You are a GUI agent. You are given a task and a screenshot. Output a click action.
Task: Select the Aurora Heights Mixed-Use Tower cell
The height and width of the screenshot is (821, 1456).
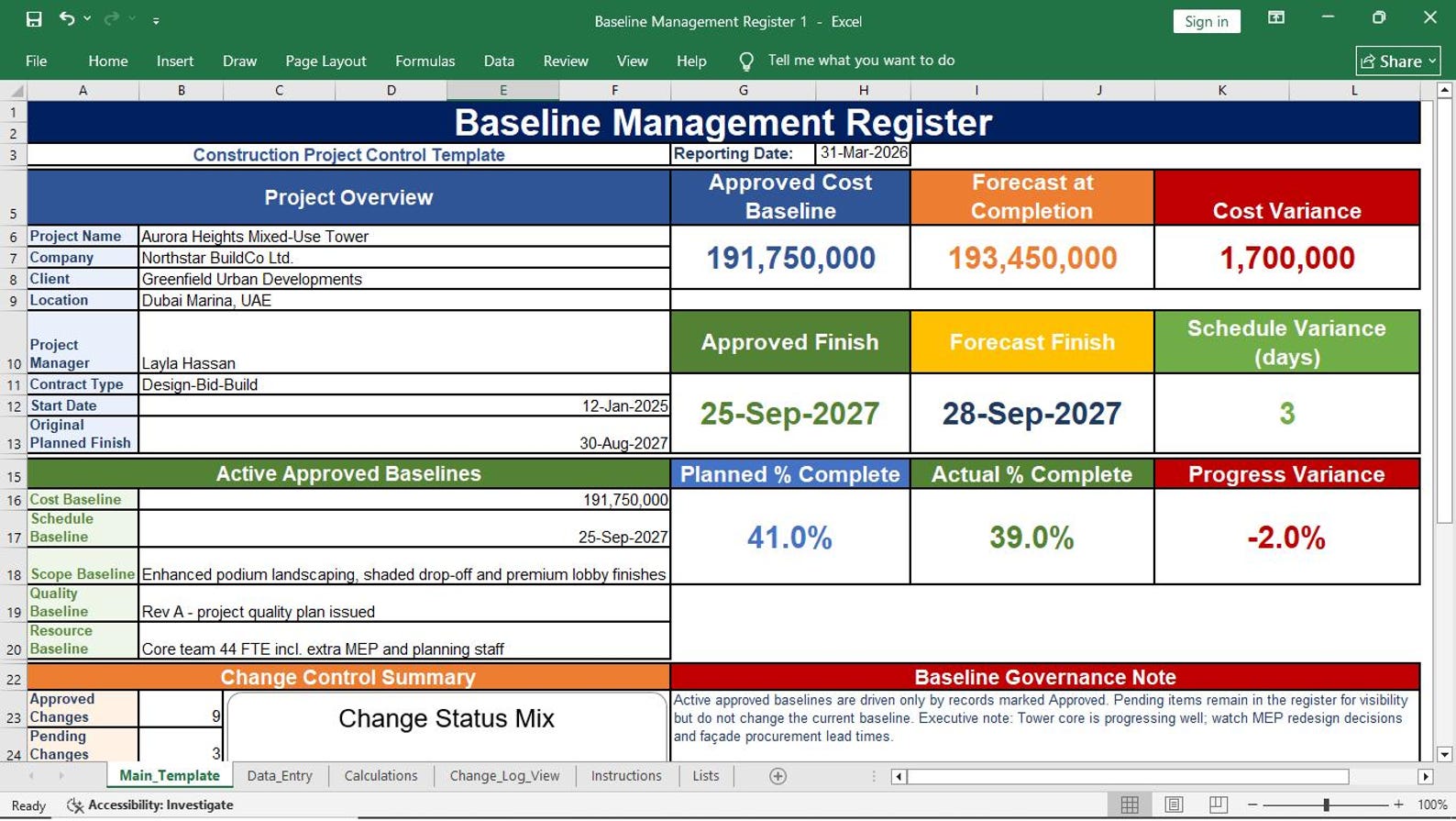[403, 237]
